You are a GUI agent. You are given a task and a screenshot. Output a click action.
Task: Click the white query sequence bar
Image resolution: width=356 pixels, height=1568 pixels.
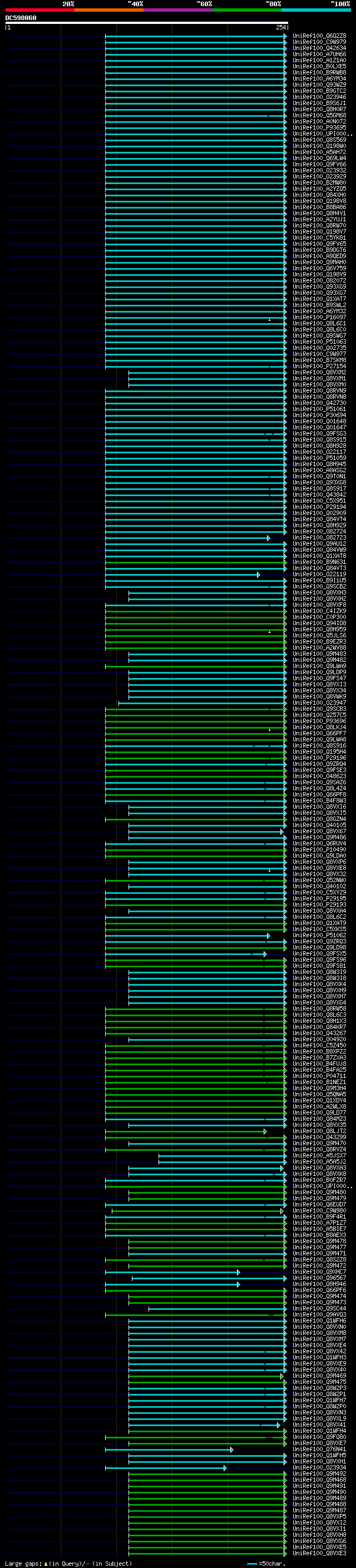click(x=147, y=23)
